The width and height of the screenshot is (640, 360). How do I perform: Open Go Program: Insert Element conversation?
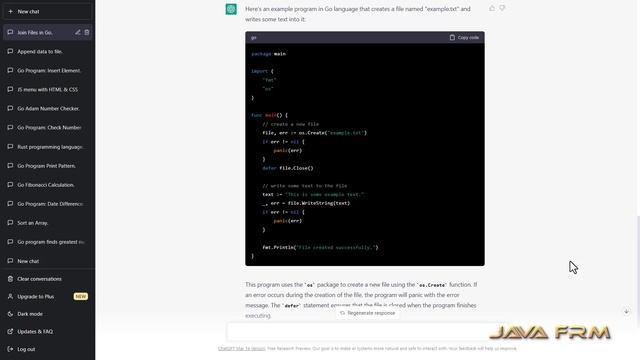(x=47, y=71)
